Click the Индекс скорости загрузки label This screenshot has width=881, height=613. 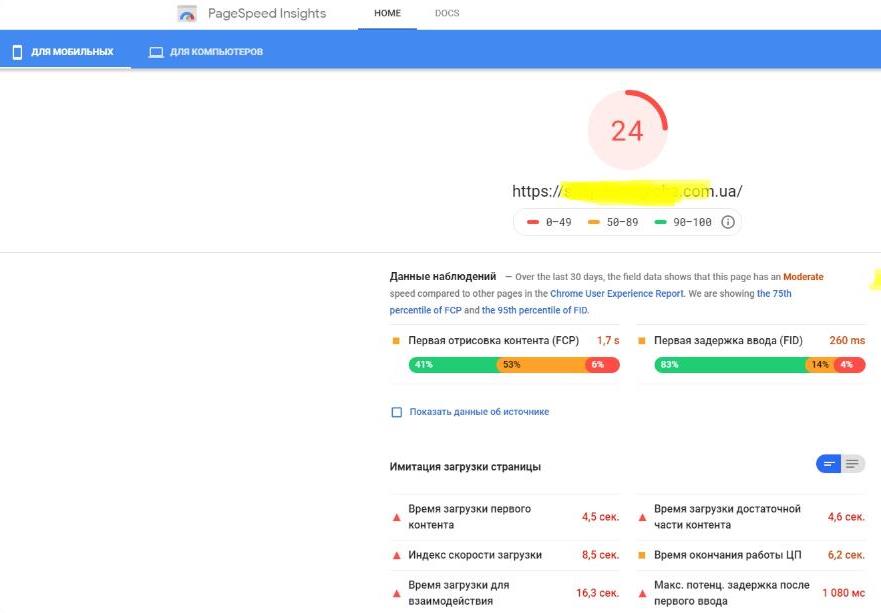(475, 555)
